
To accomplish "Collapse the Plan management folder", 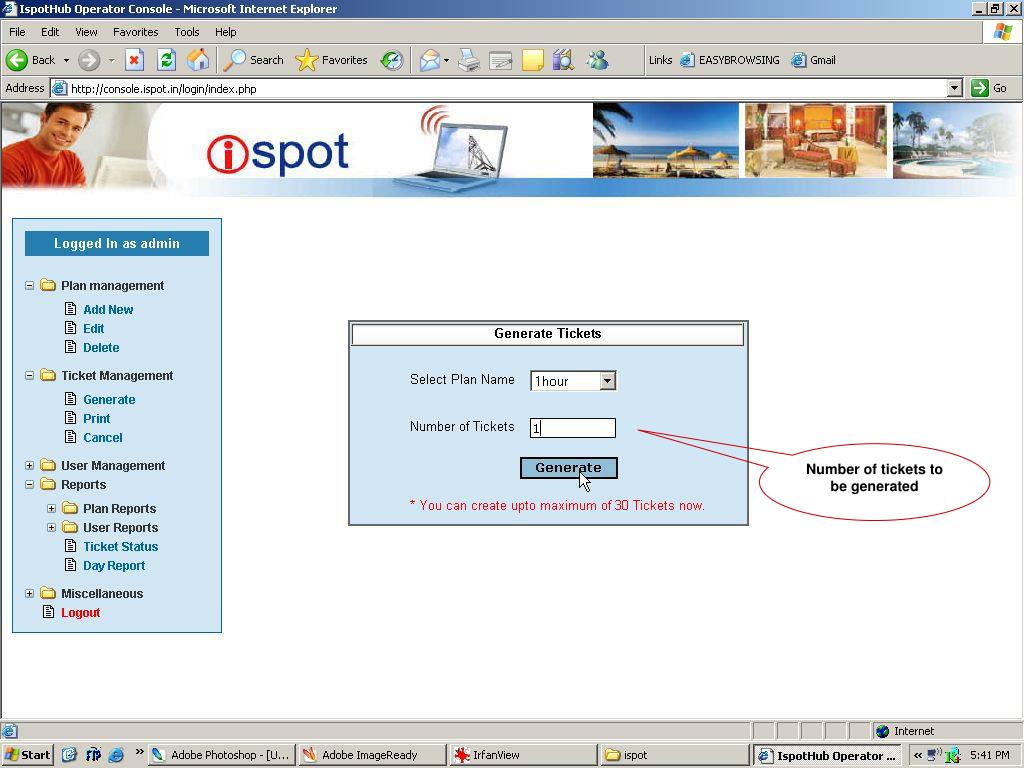I will (29, 286).
